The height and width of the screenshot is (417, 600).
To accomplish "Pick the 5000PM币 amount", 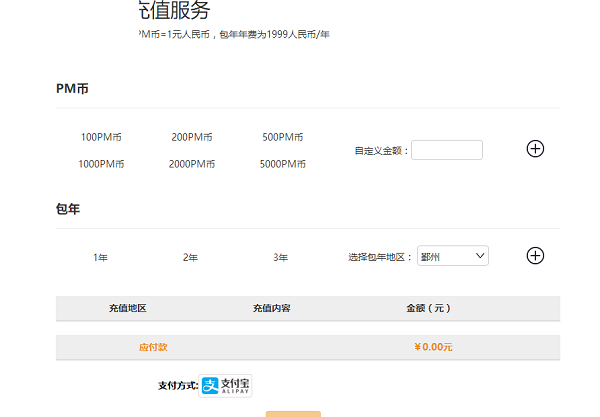I will 282,164.
